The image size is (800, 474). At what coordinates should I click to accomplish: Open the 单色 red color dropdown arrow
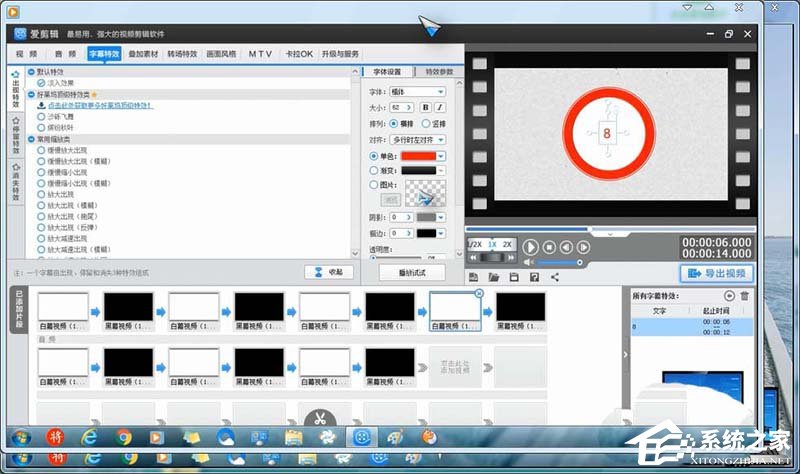pyautogui.click(x=441, y=156)
